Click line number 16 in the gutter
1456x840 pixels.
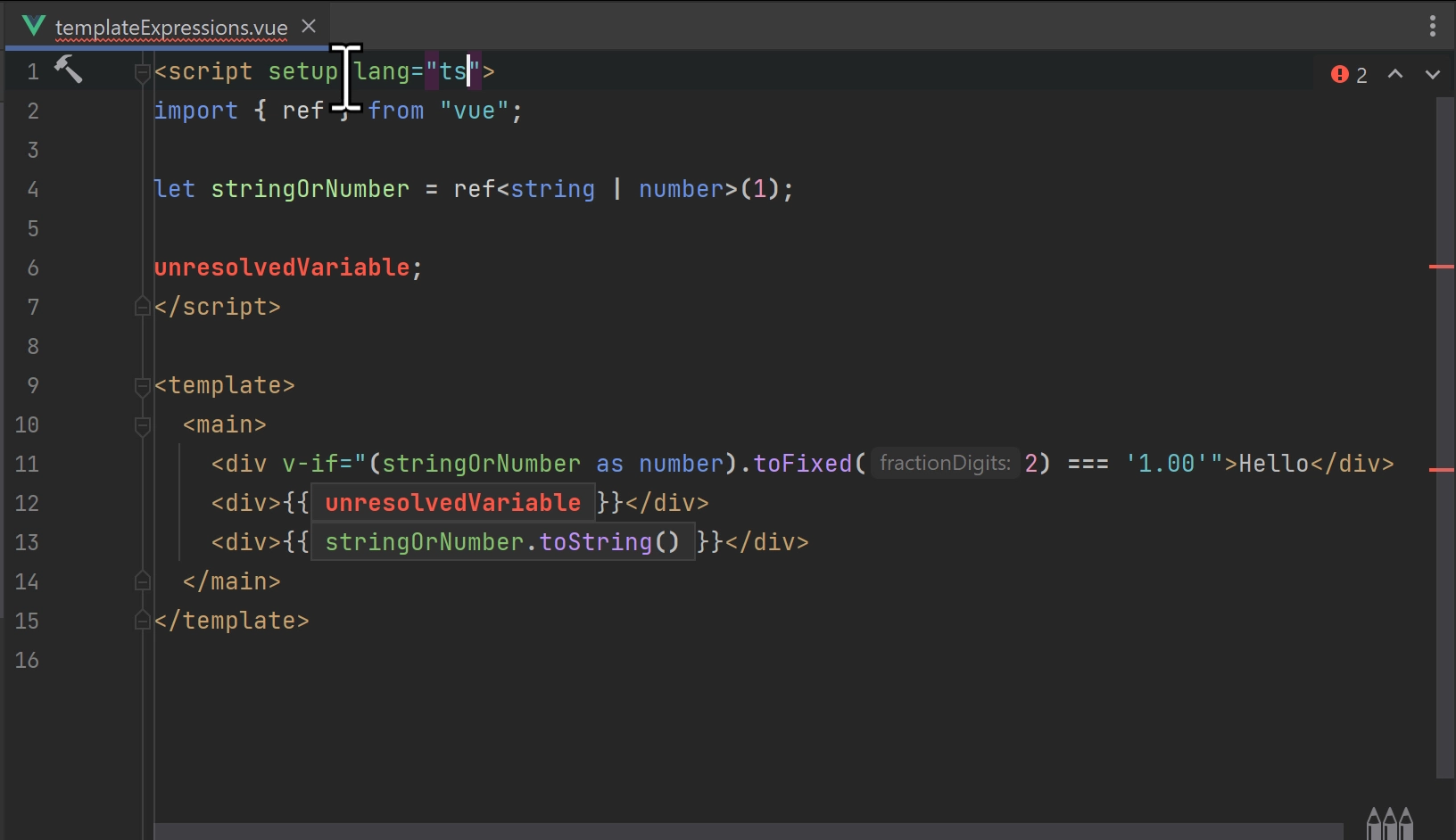(27, 660)
